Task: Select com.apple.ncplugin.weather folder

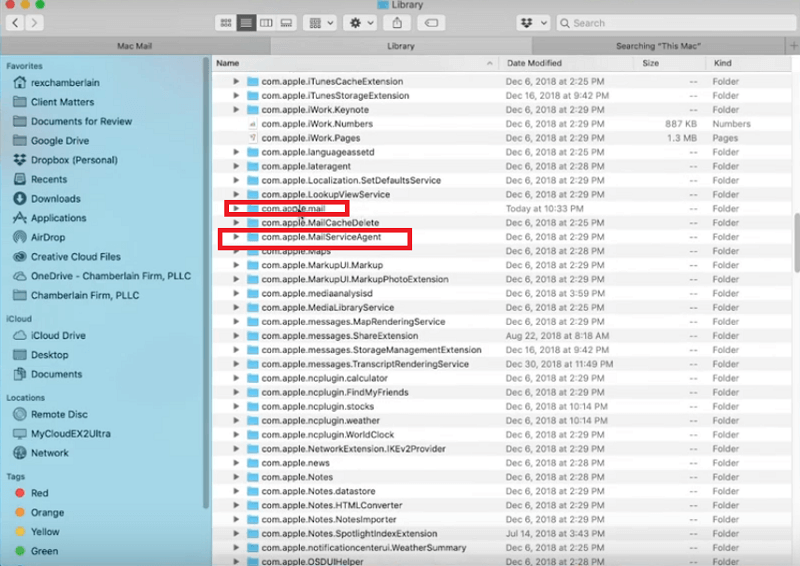Action: pyautogui.click(x=502, y=421)
